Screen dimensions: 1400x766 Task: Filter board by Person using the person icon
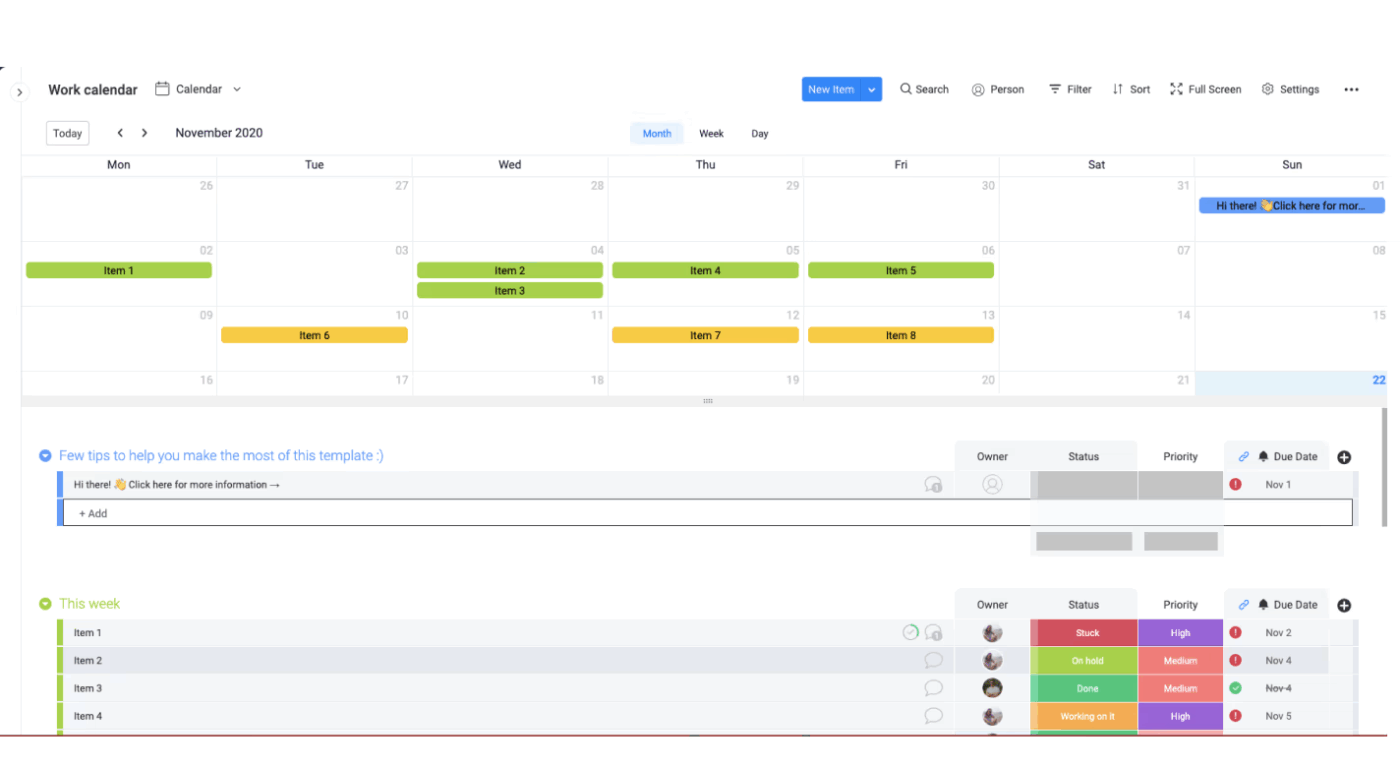(x=977, y=89)
